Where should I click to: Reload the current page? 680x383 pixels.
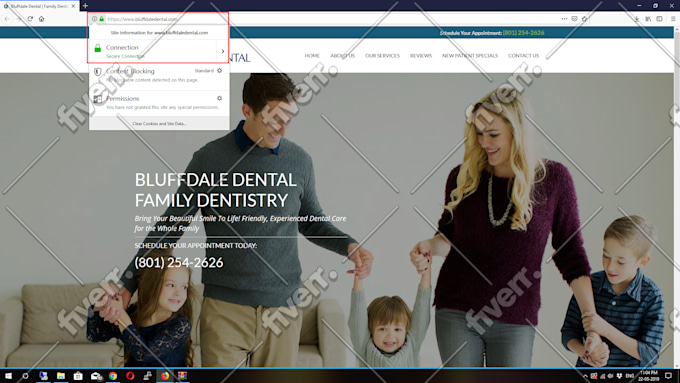click(x=30, y=19)
